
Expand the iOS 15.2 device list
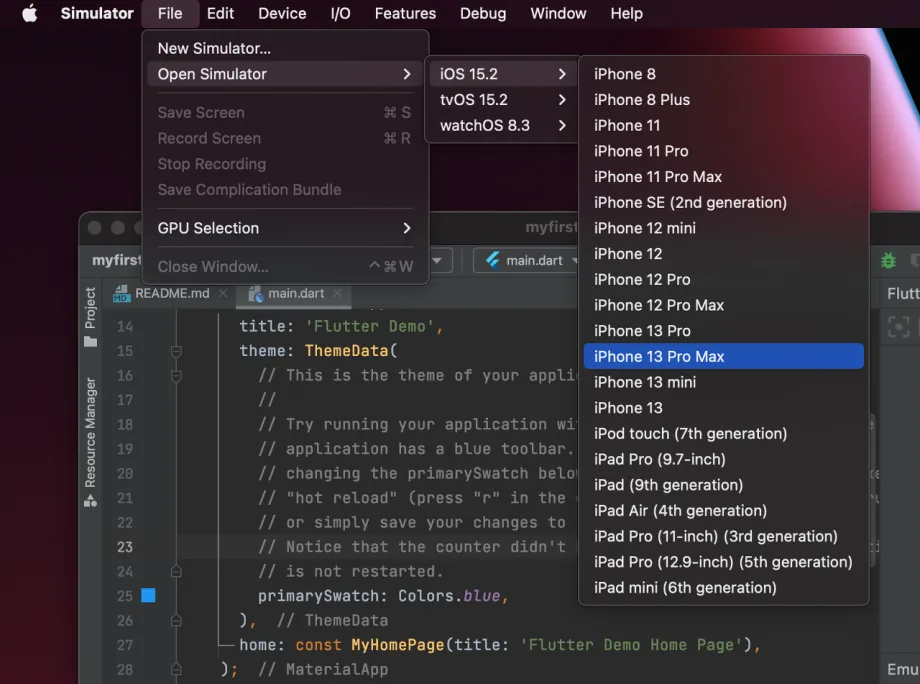503,74
